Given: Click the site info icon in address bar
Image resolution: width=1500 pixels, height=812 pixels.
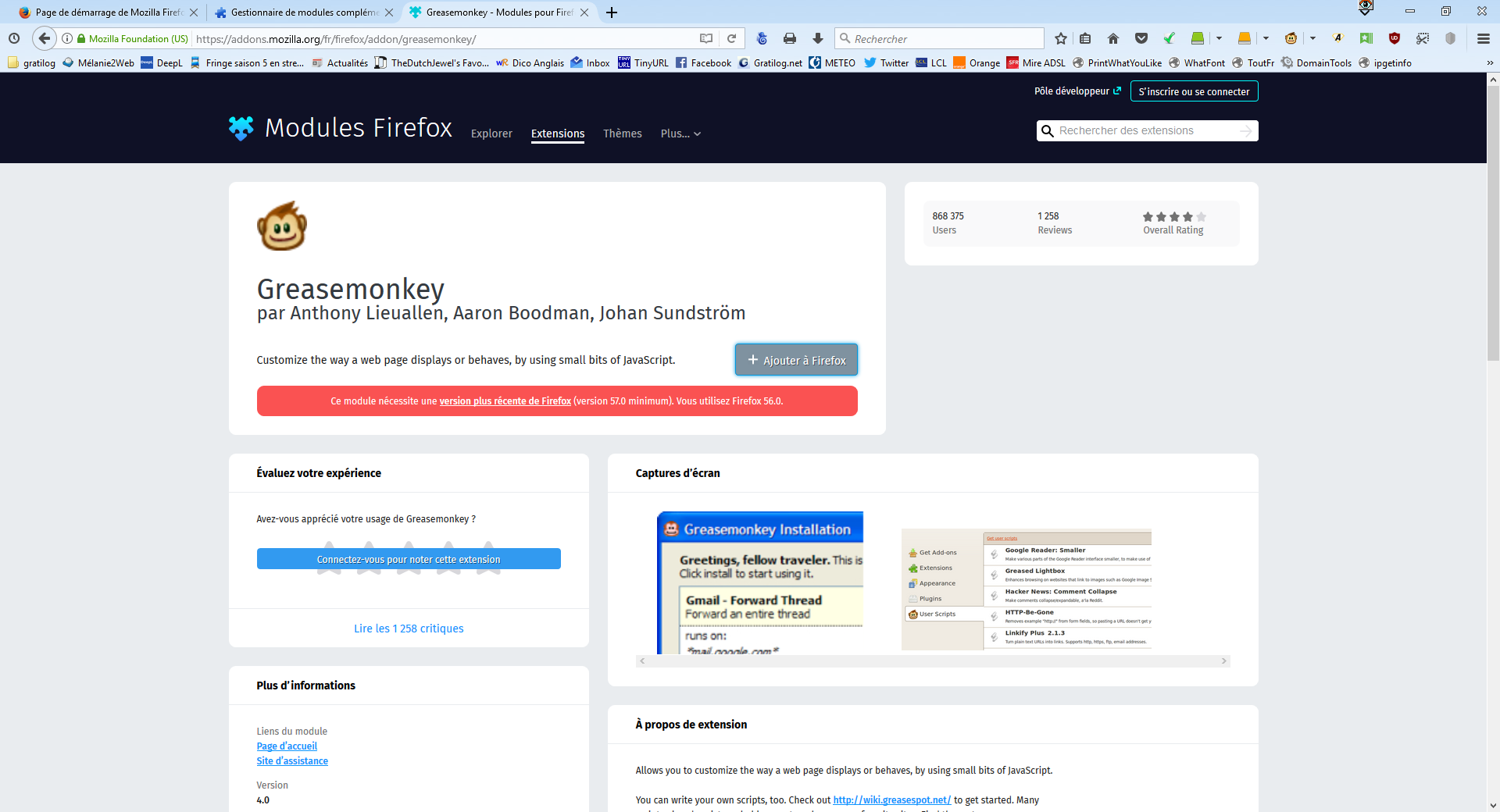Looking at the screenshot, I should 68,38.
